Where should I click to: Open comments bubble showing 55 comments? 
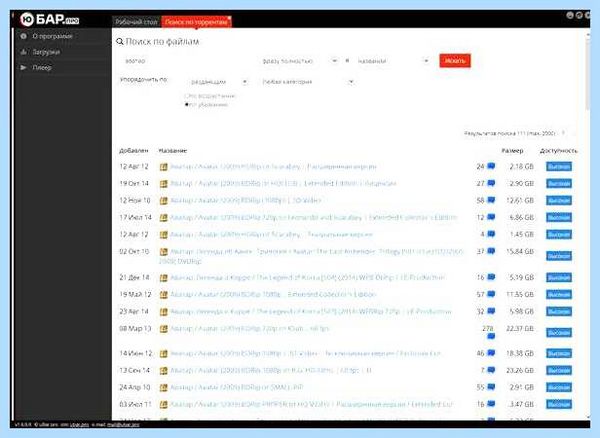(491, 387)
